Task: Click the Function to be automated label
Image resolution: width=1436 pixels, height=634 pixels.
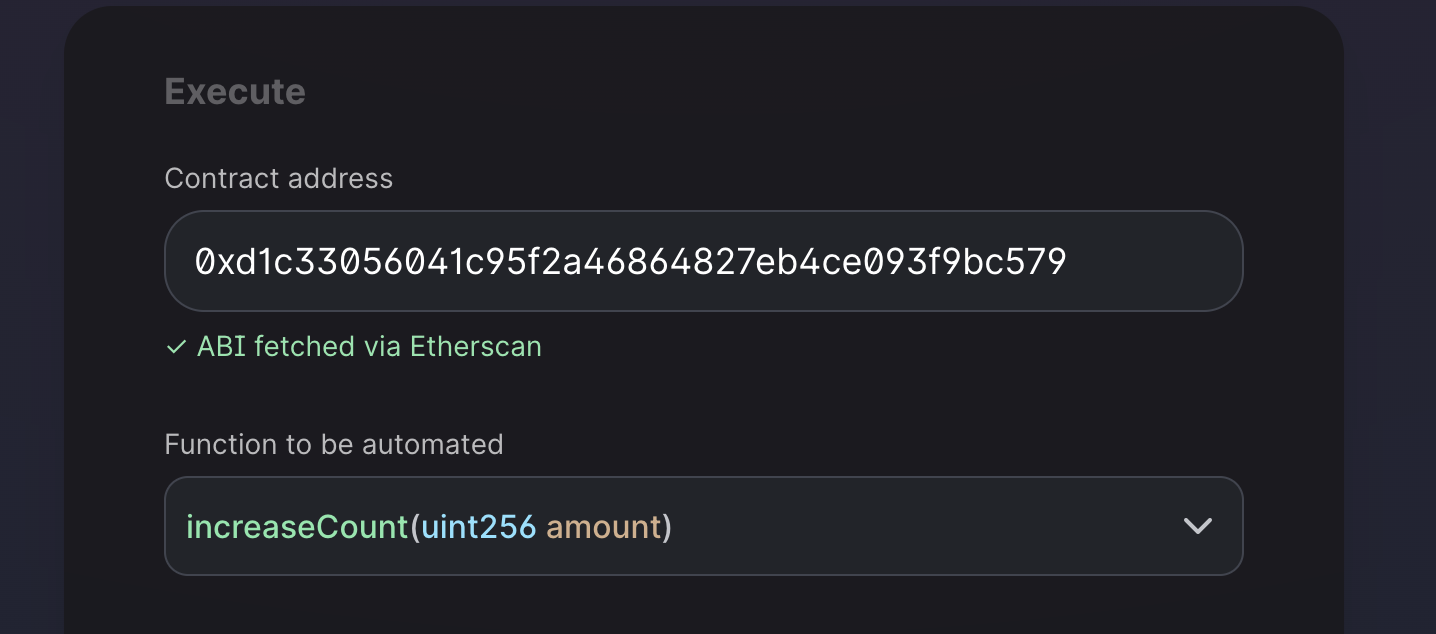Action: click(334, 444)
